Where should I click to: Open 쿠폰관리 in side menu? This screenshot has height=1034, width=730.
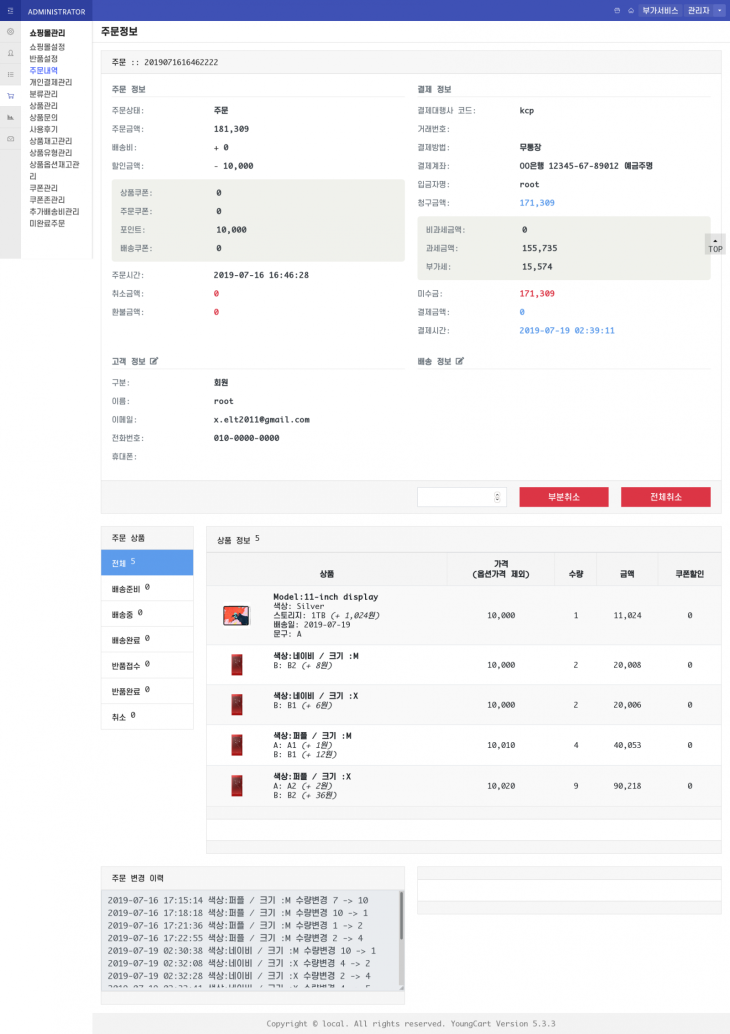point(44,188)
